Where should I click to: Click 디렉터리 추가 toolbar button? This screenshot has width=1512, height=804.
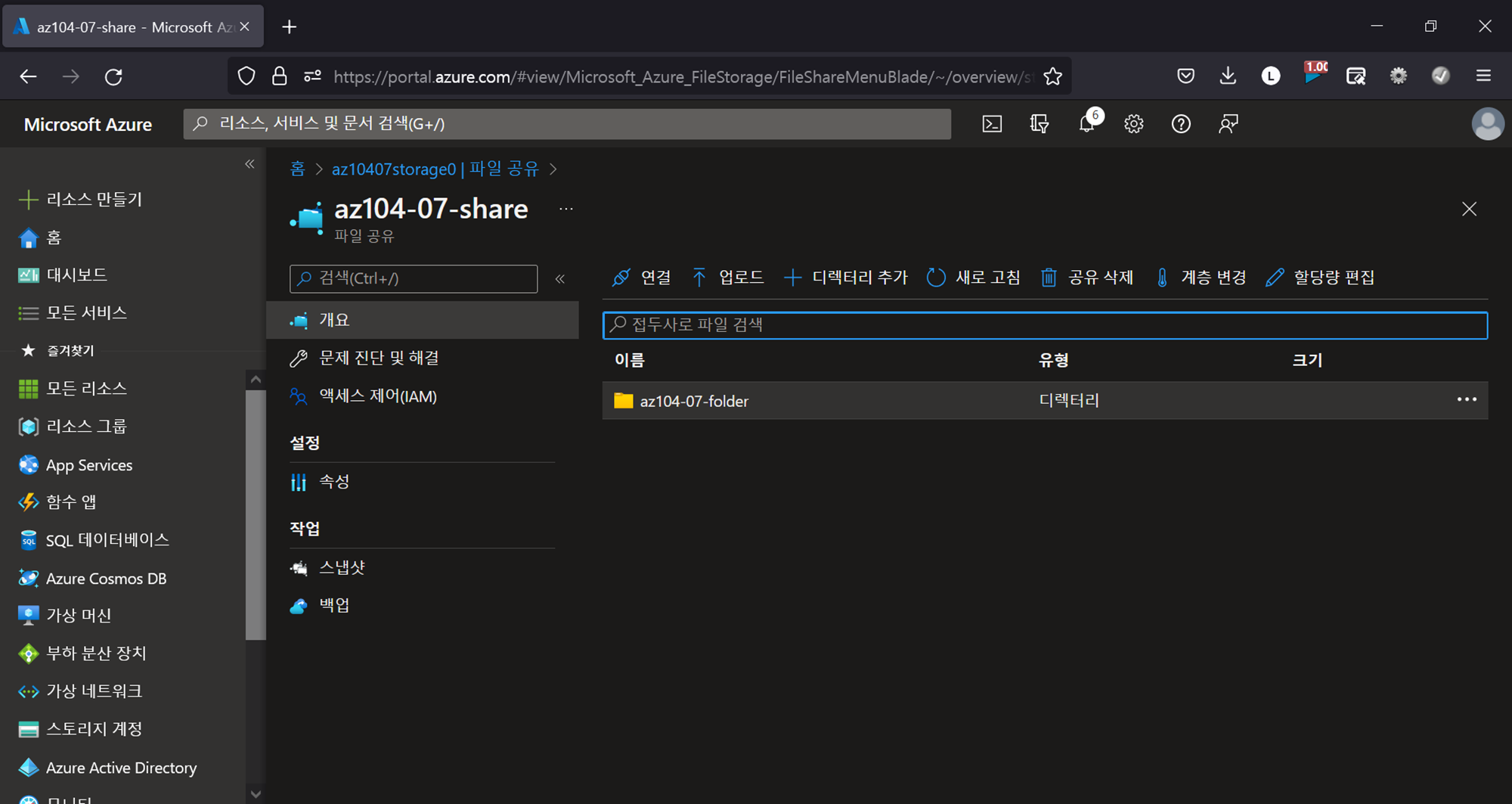(x=845, y=278)
